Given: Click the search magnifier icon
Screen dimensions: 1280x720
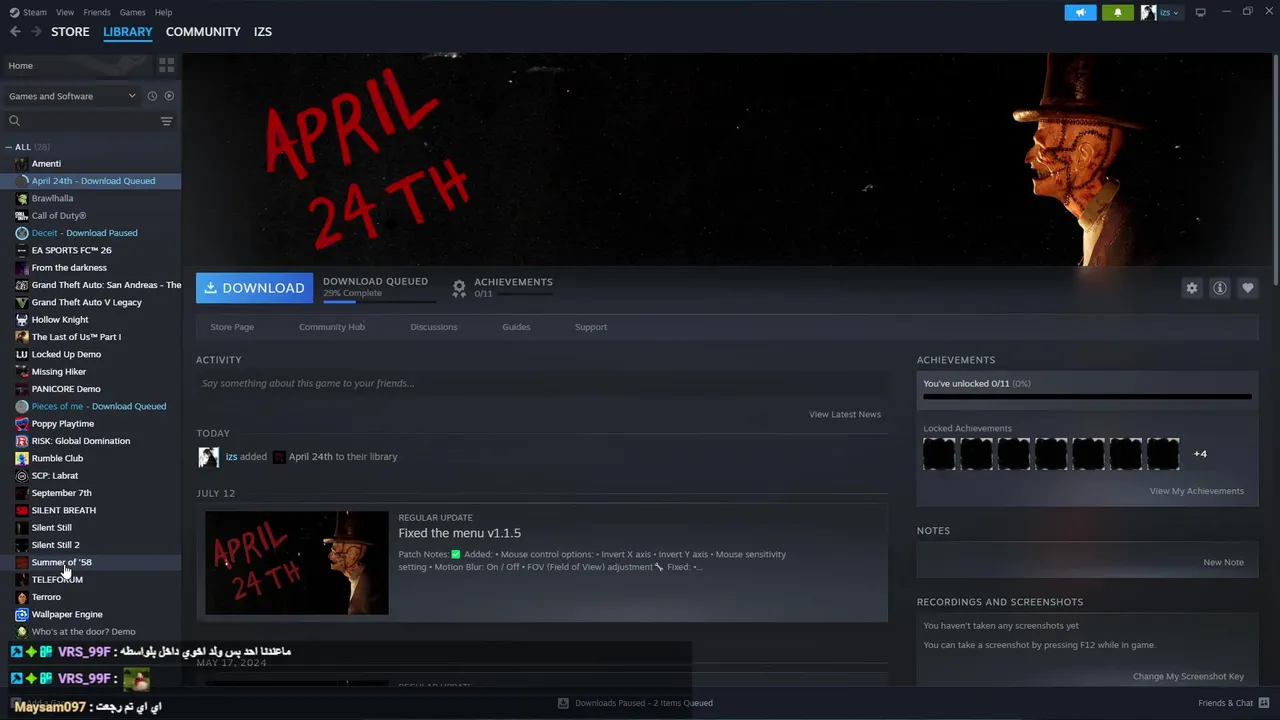Looking at the screenshot, I should [x=14, y=121].
